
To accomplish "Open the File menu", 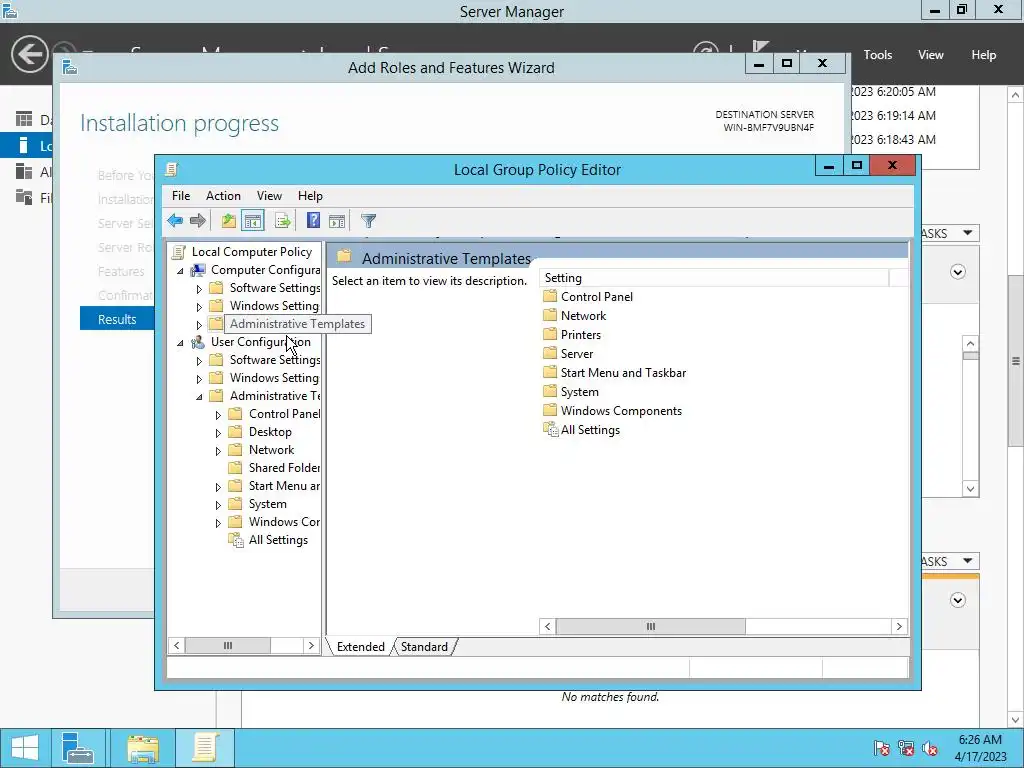I will point(181,196).
